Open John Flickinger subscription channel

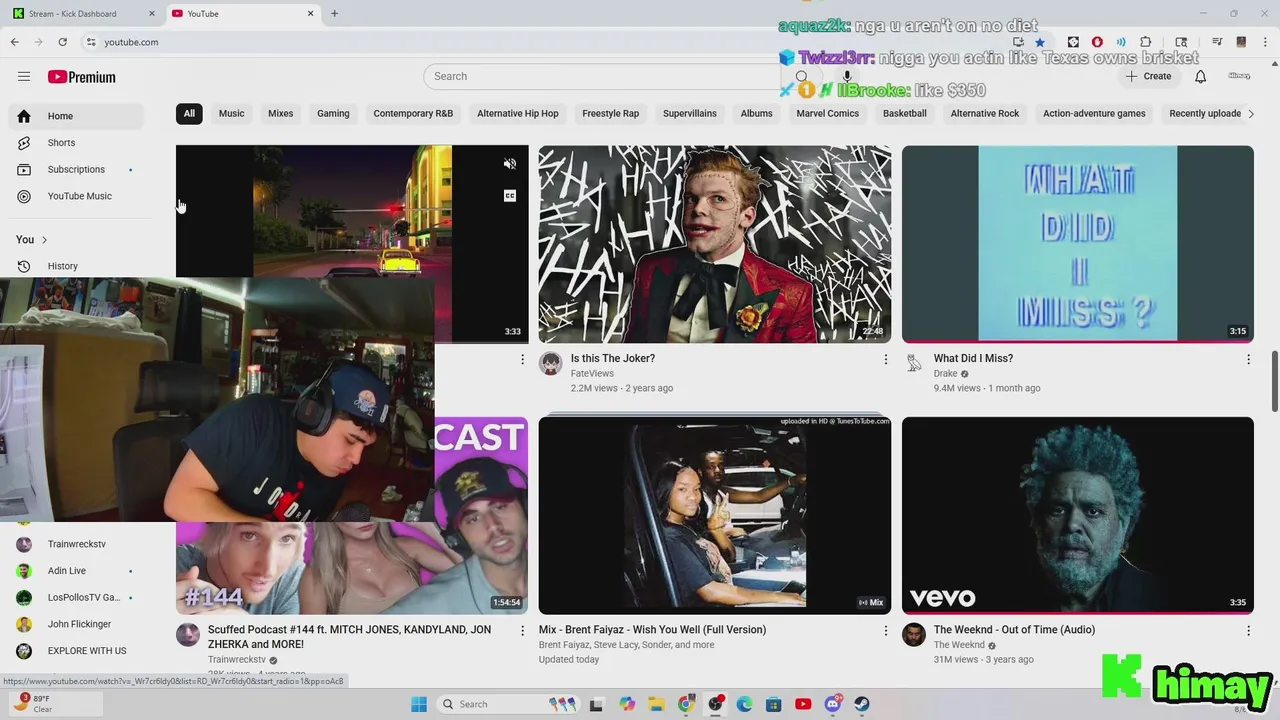point(76,624)
